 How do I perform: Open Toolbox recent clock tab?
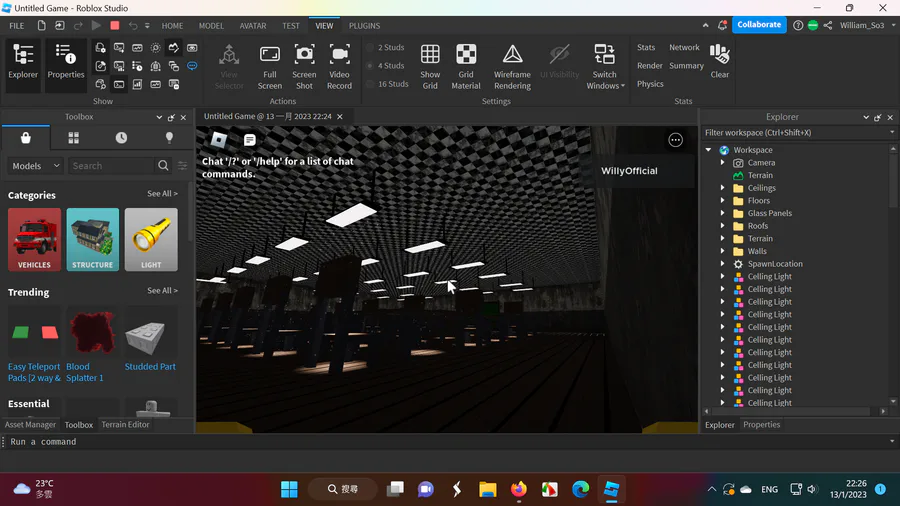pyautogui.click(x=121, y=138)
